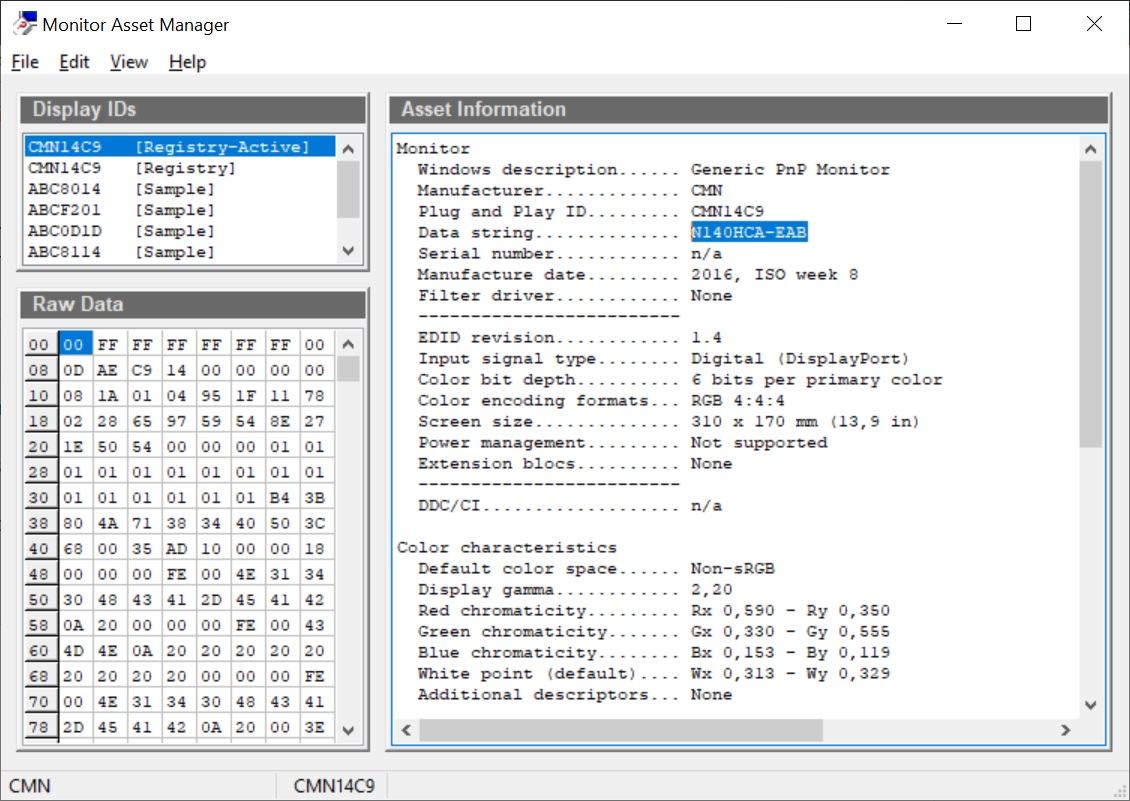Image resolution: width=1130 pixels, height=801 pixels.
Task: Click Display IDs list scroll down arrow
Action: click(x=348, y=251)
